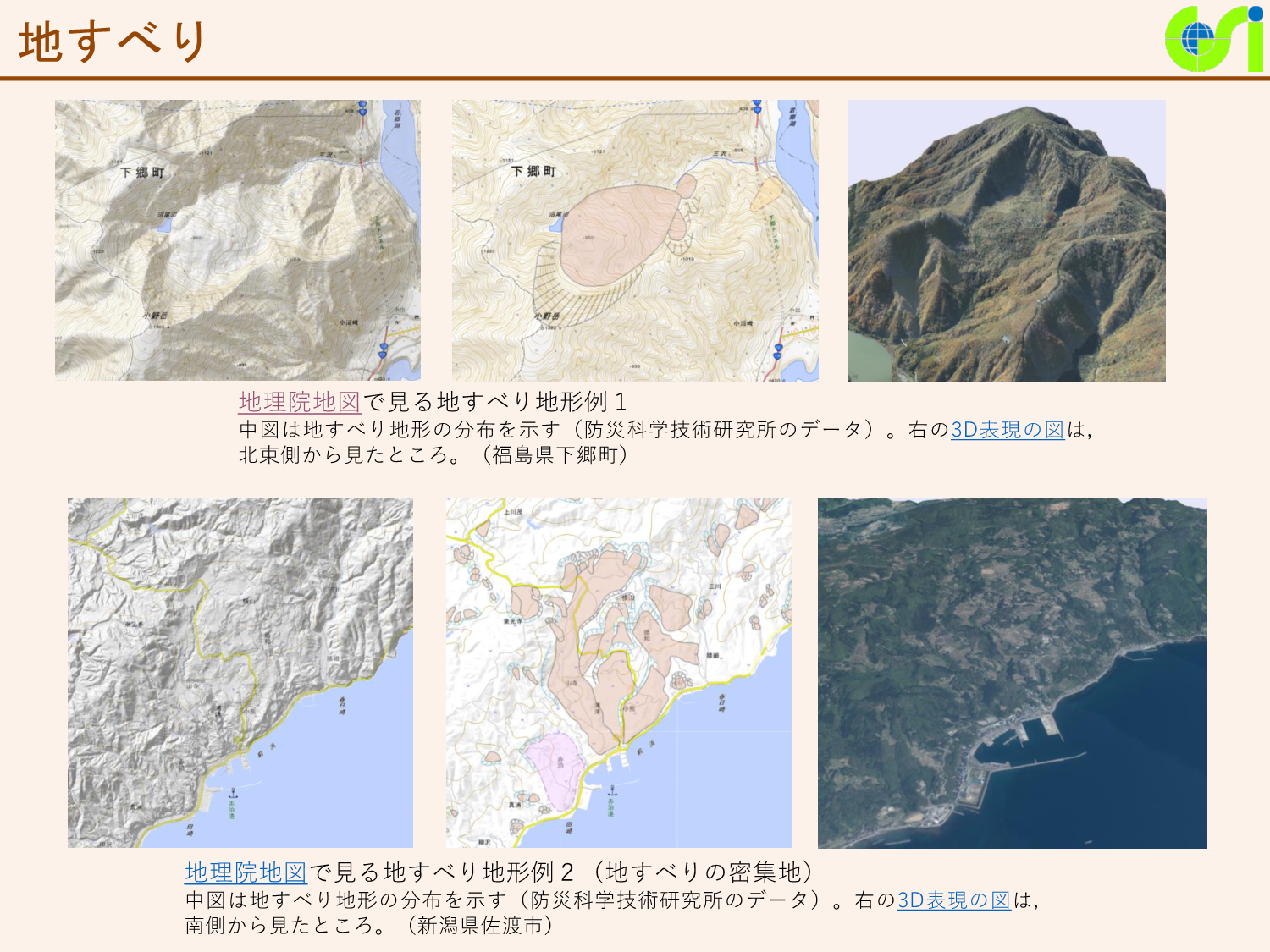Open the 3D表現の図 link for example 2
The height and width of the screenshot is (952, 1270).
(954, 900)
